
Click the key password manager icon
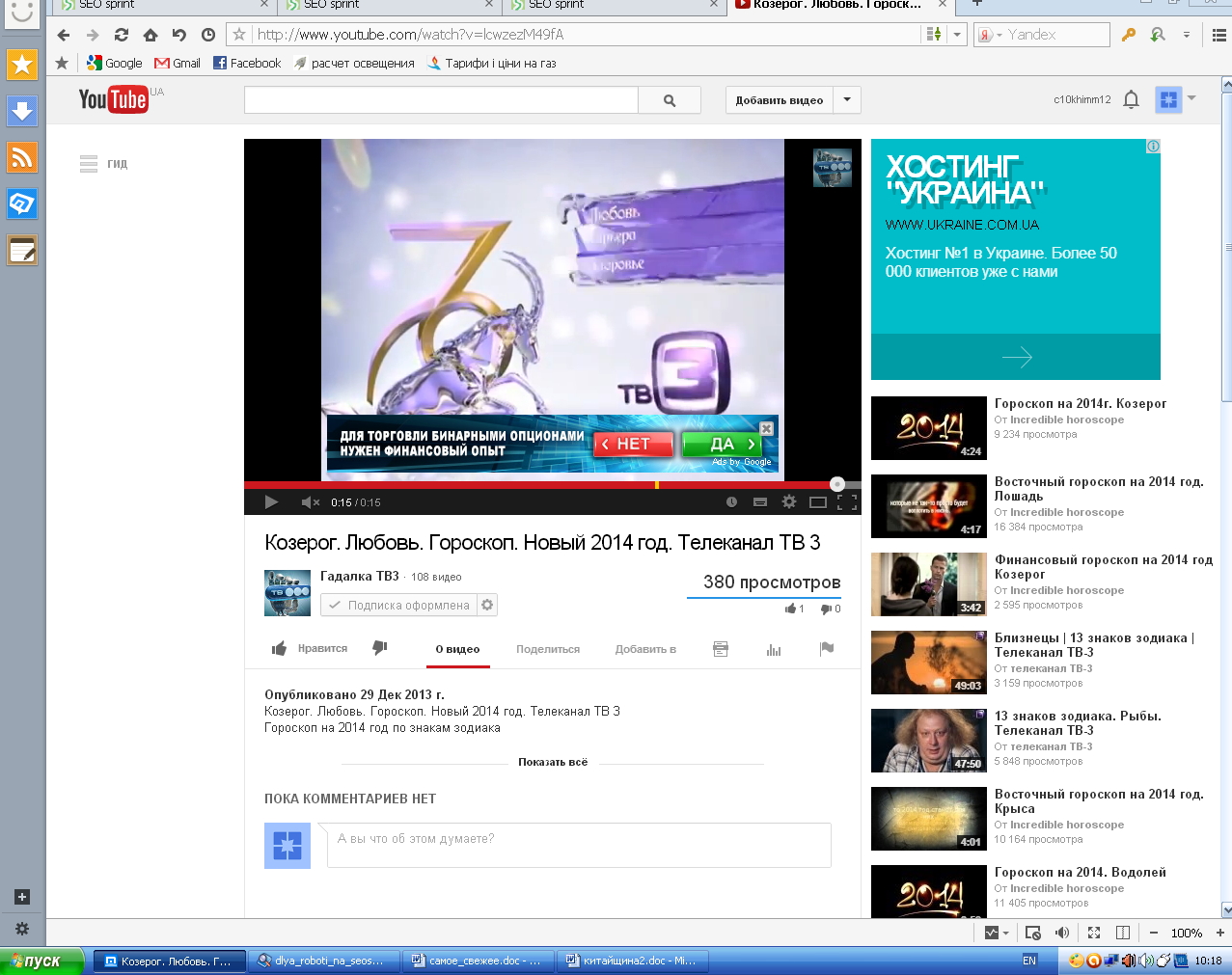[1129, 35]
